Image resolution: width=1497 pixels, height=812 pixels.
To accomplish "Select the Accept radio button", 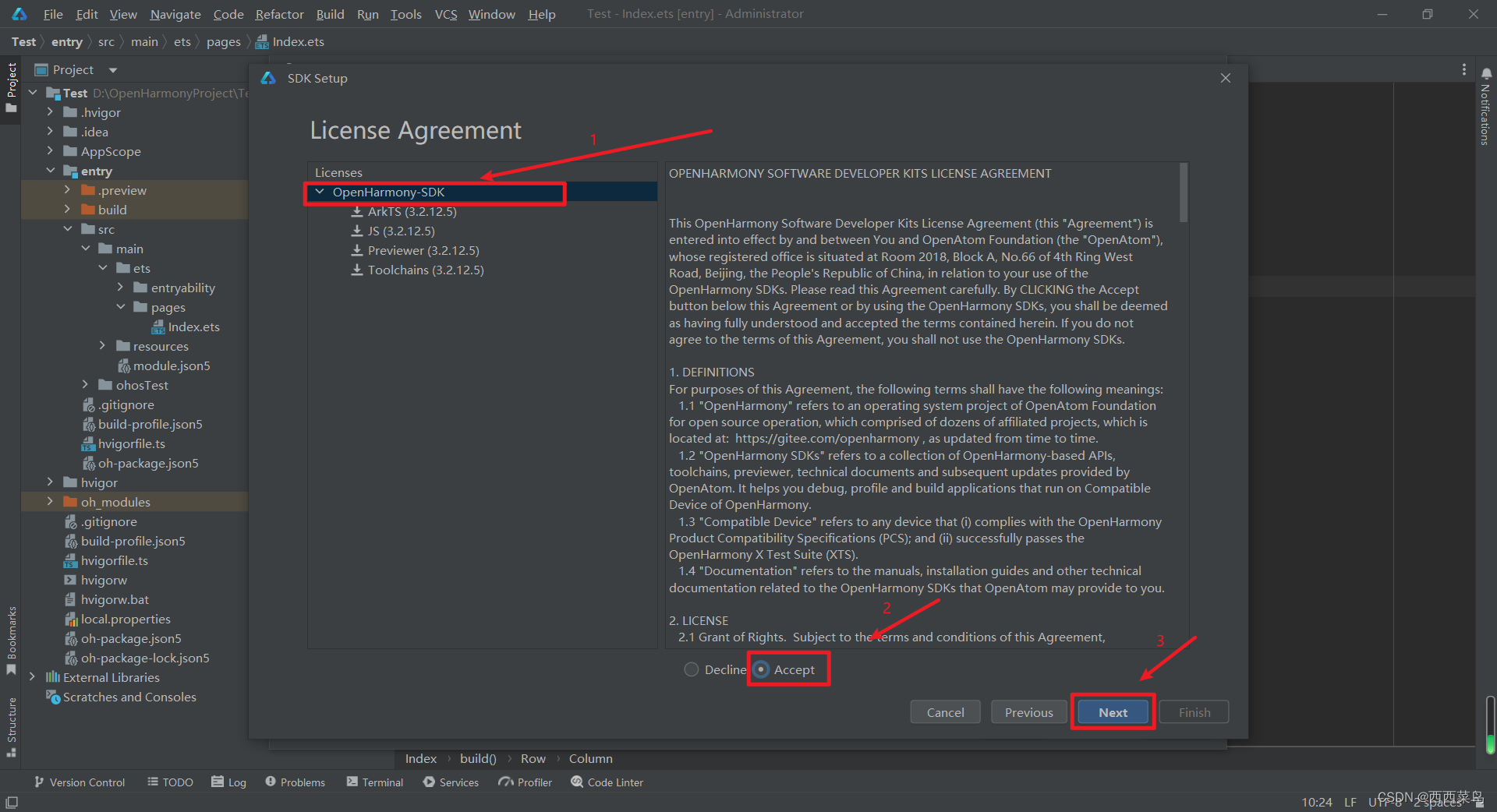I will coord(761,669).
